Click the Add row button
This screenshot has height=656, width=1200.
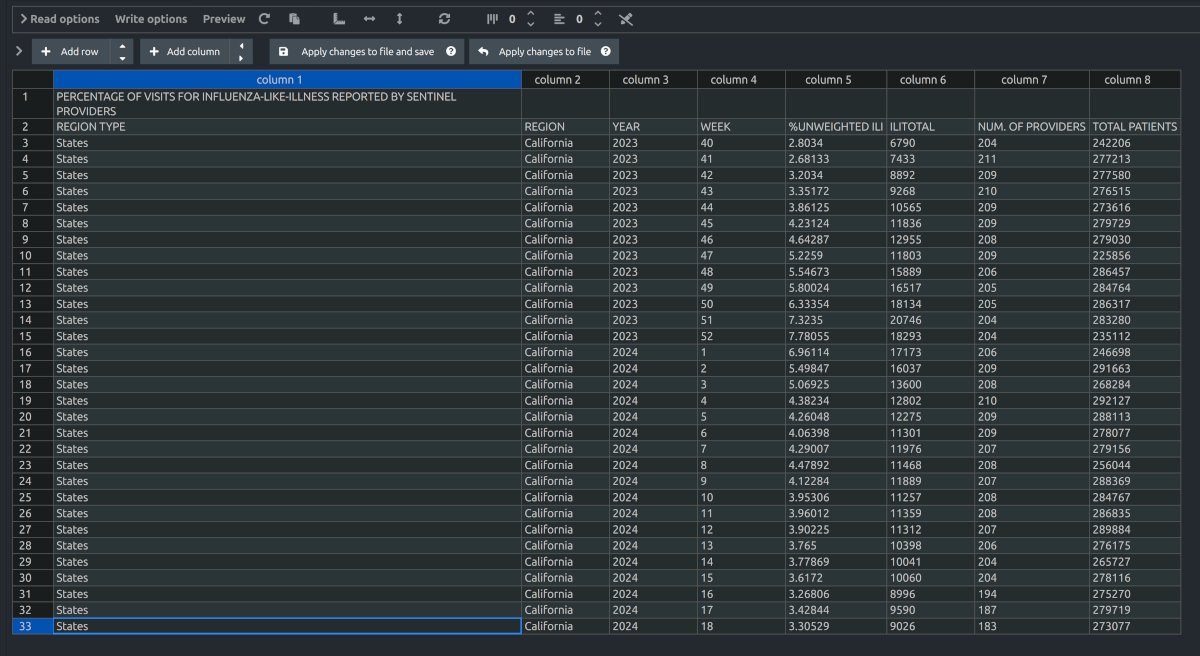72,51
